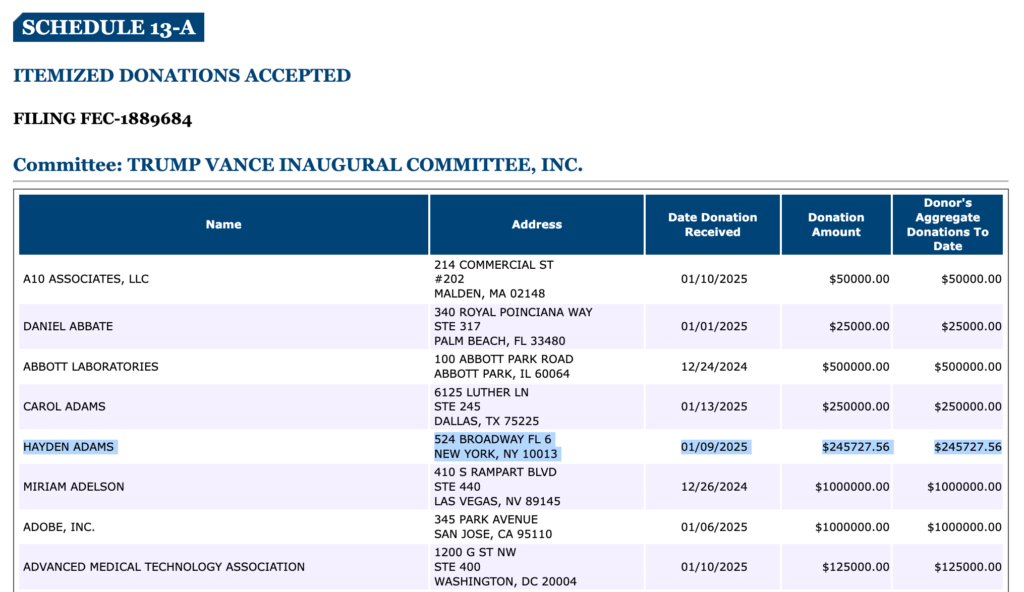Click the A10 ASSOCIATES, LLC name cell
1024x592 pixels.
pyautogui.click(x=86, y=279)
